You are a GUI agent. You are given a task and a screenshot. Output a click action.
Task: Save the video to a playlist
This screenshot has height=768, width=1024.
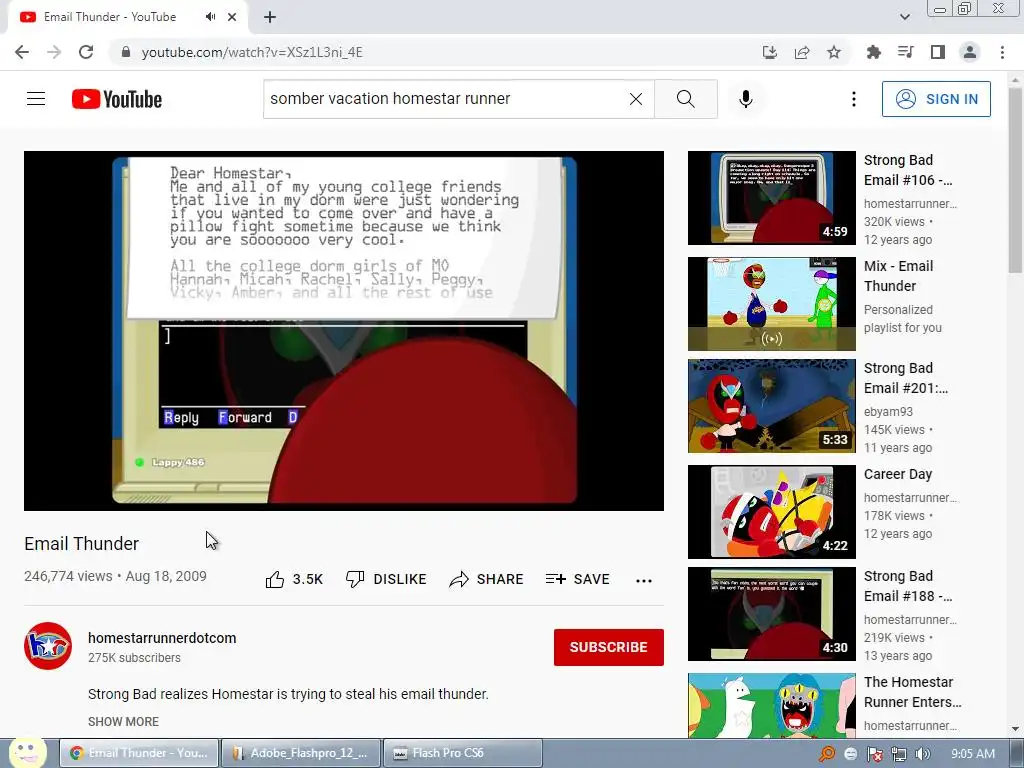pyautogui.click(x=578, y=579)
